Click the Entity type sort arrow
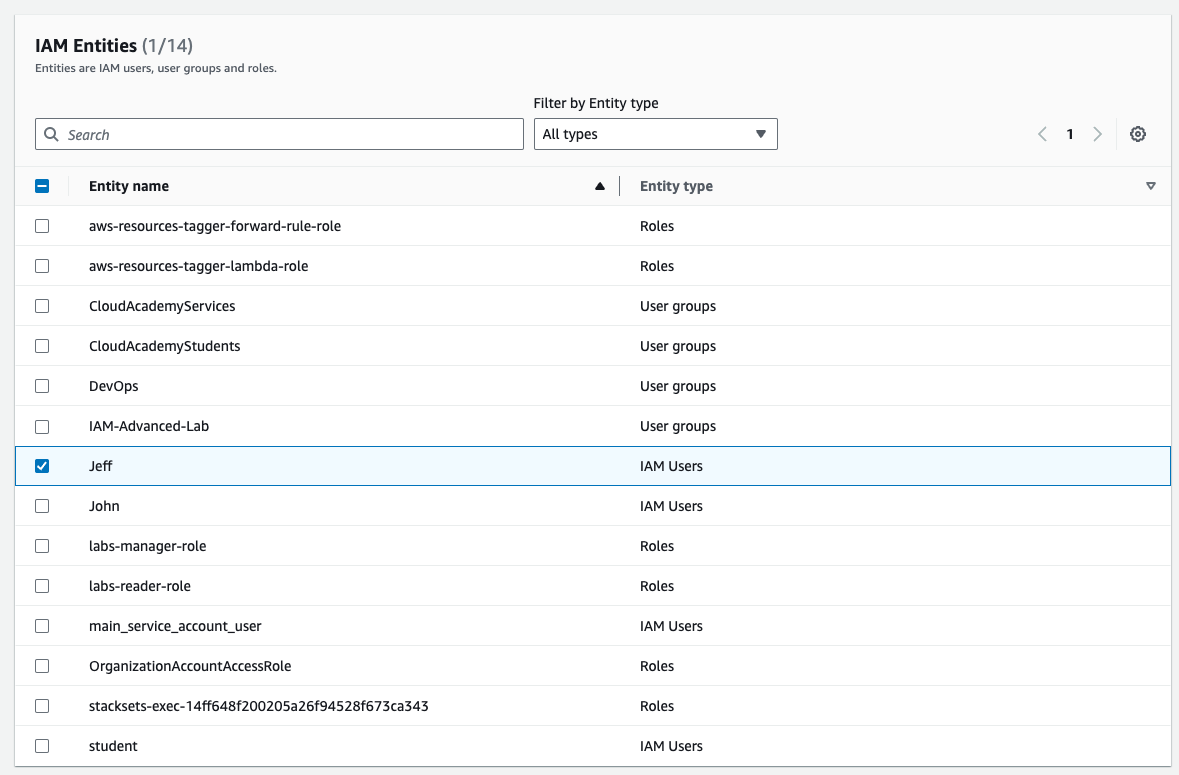Image resolution: width=1179 pixels, height=775 pixels. 1150,186
